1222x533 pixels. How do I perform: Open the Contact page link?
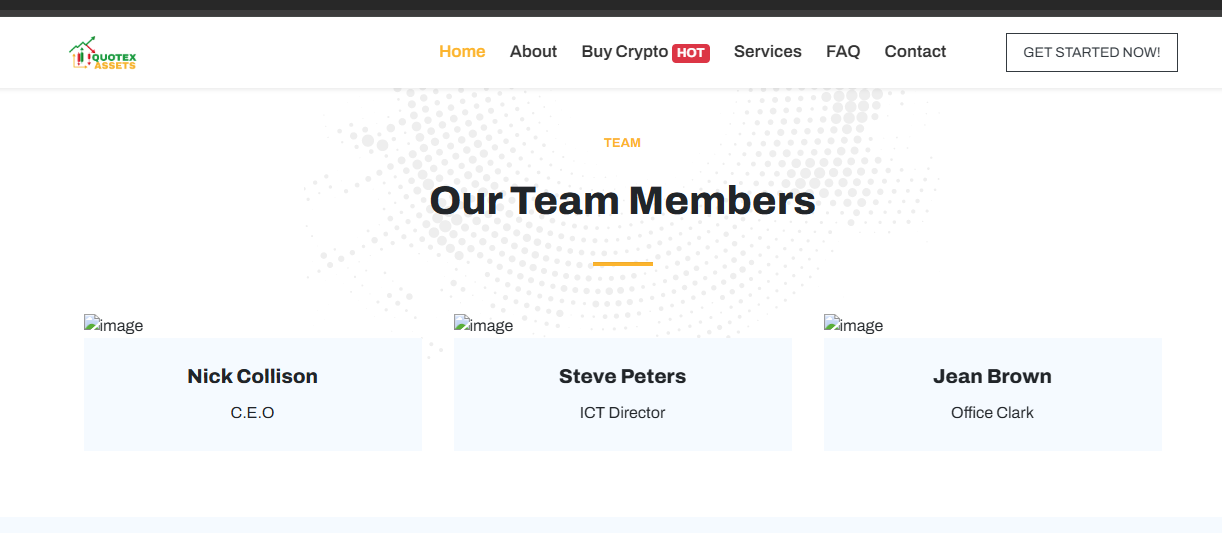click(914, 52)
